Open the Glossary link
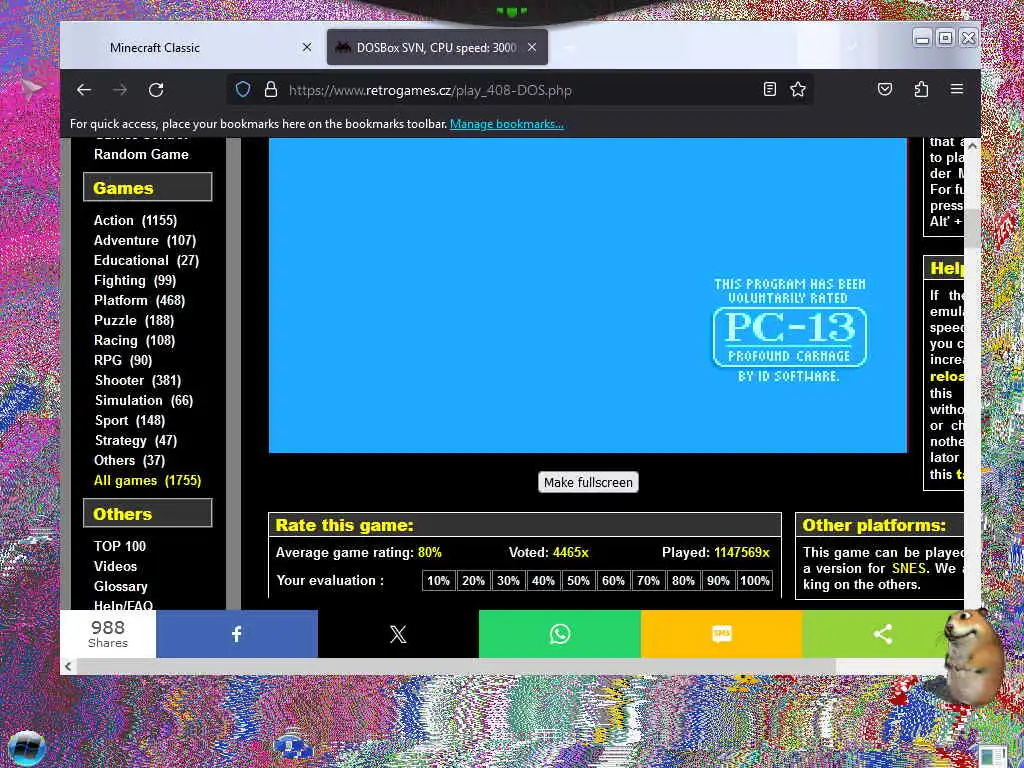The width and height of the screenshot is (1024, 768). tap(120, 586)
